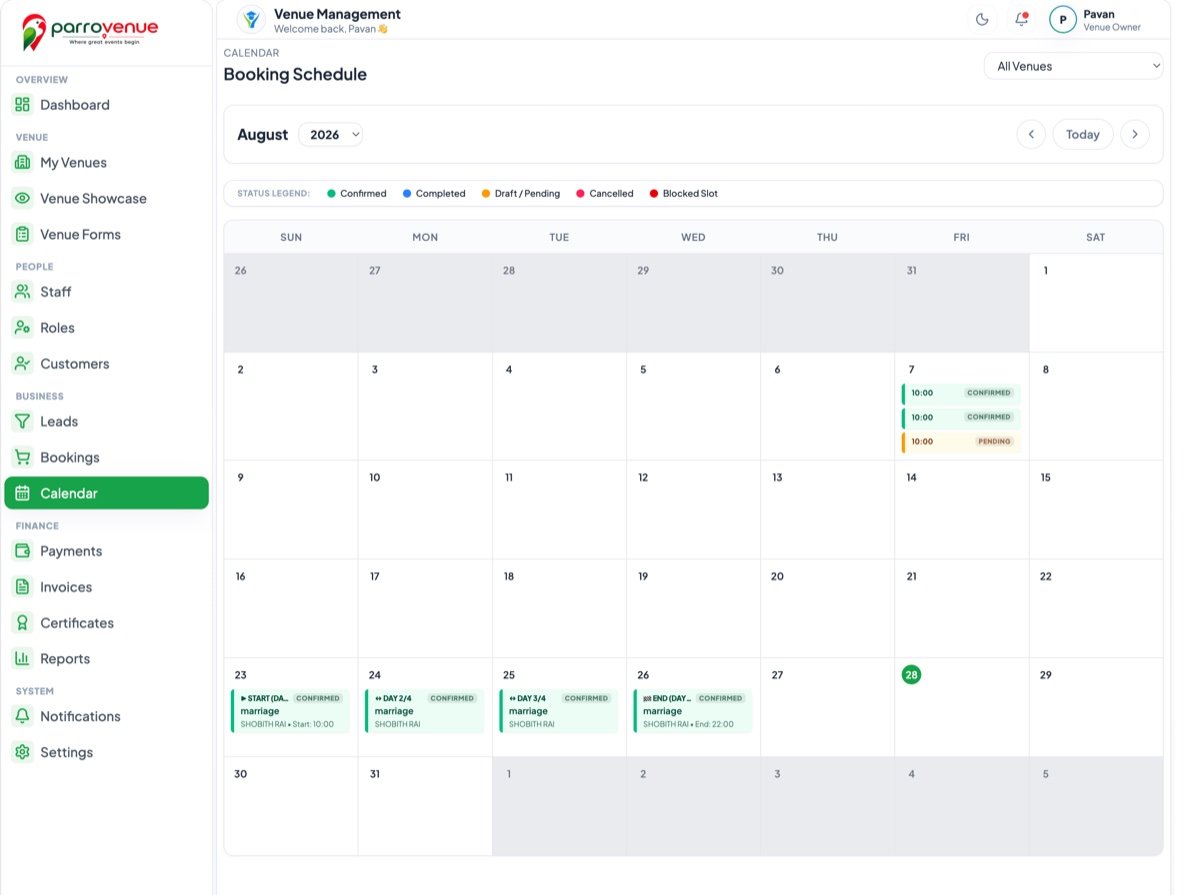Click the Blocked Slot legend label
Image resolution: width=1200 pixels, height=895 pixels.
[690, 194]
